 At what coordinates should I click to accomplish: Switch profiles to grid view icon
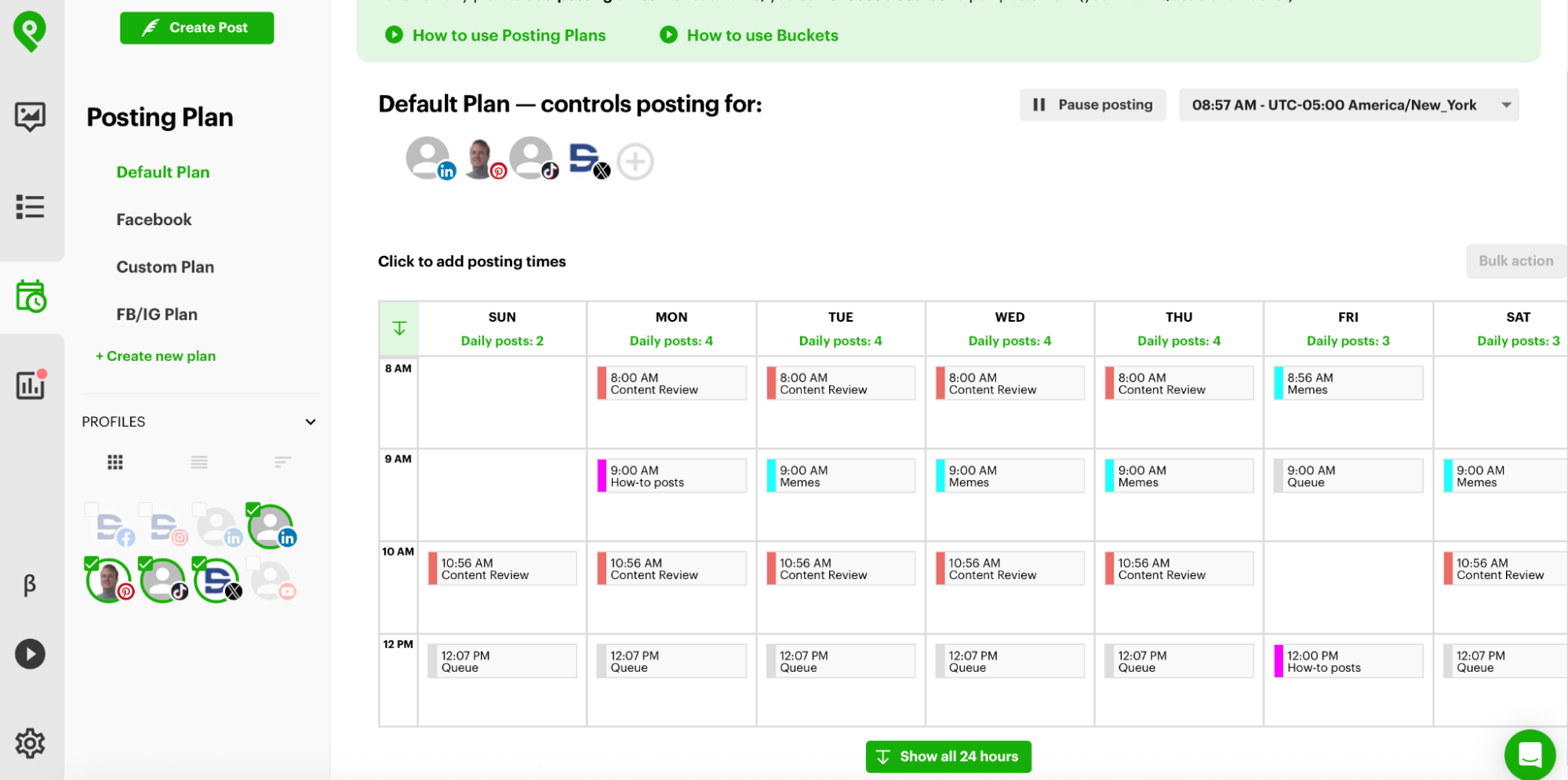point(115,462)
